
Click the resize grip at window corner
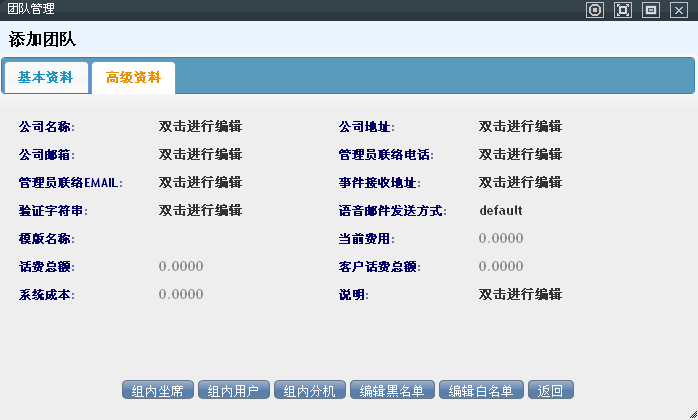691,413
